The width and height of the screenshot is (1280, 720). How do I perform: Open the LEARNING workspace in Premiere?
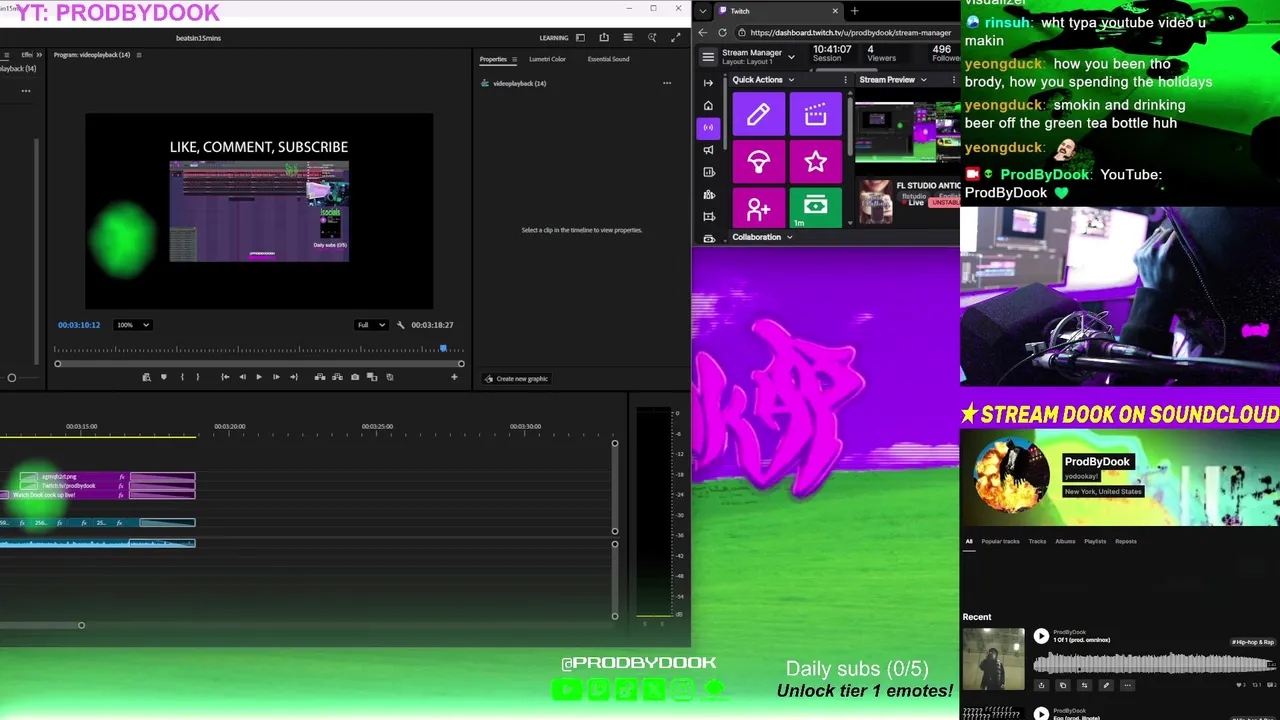[x=554, y=38]
